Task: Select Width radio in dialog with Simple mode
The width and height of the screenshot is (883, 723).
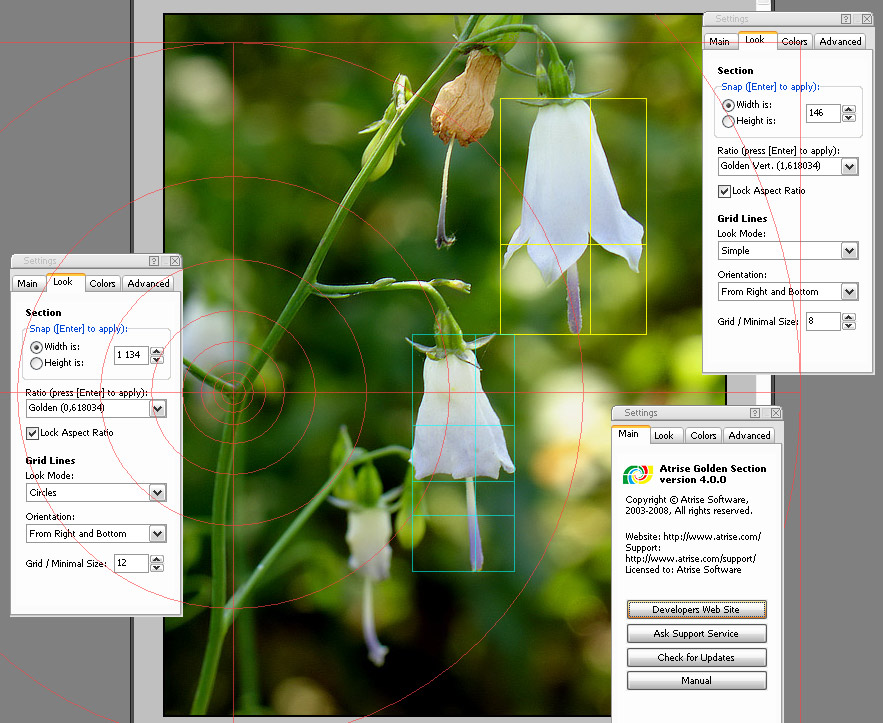Action: click(x=728, y=105)
